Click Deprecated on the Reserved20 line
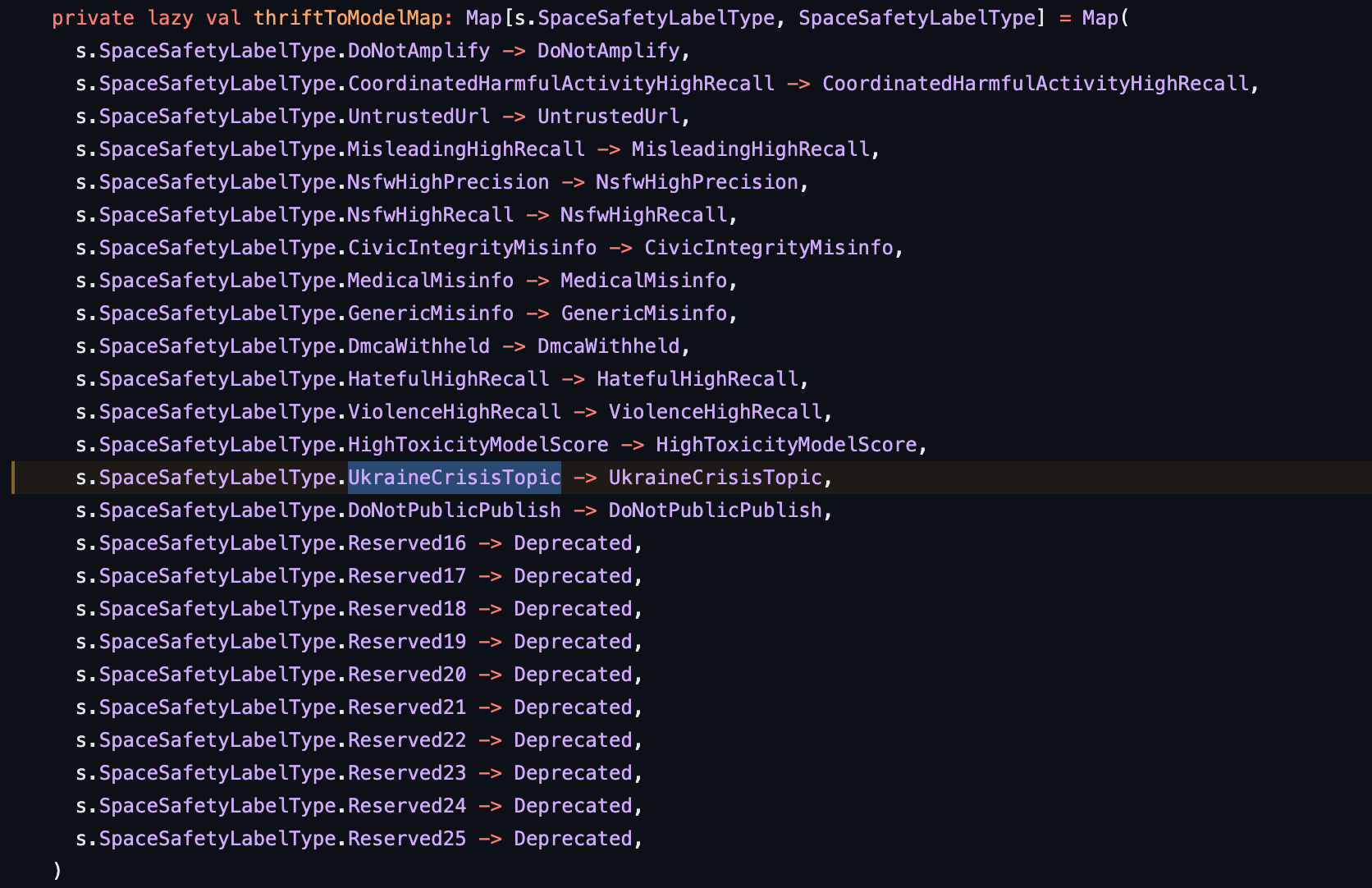The width and height of the screenshot is (1372, 888). pyautogui.click(x=573, y=675)
